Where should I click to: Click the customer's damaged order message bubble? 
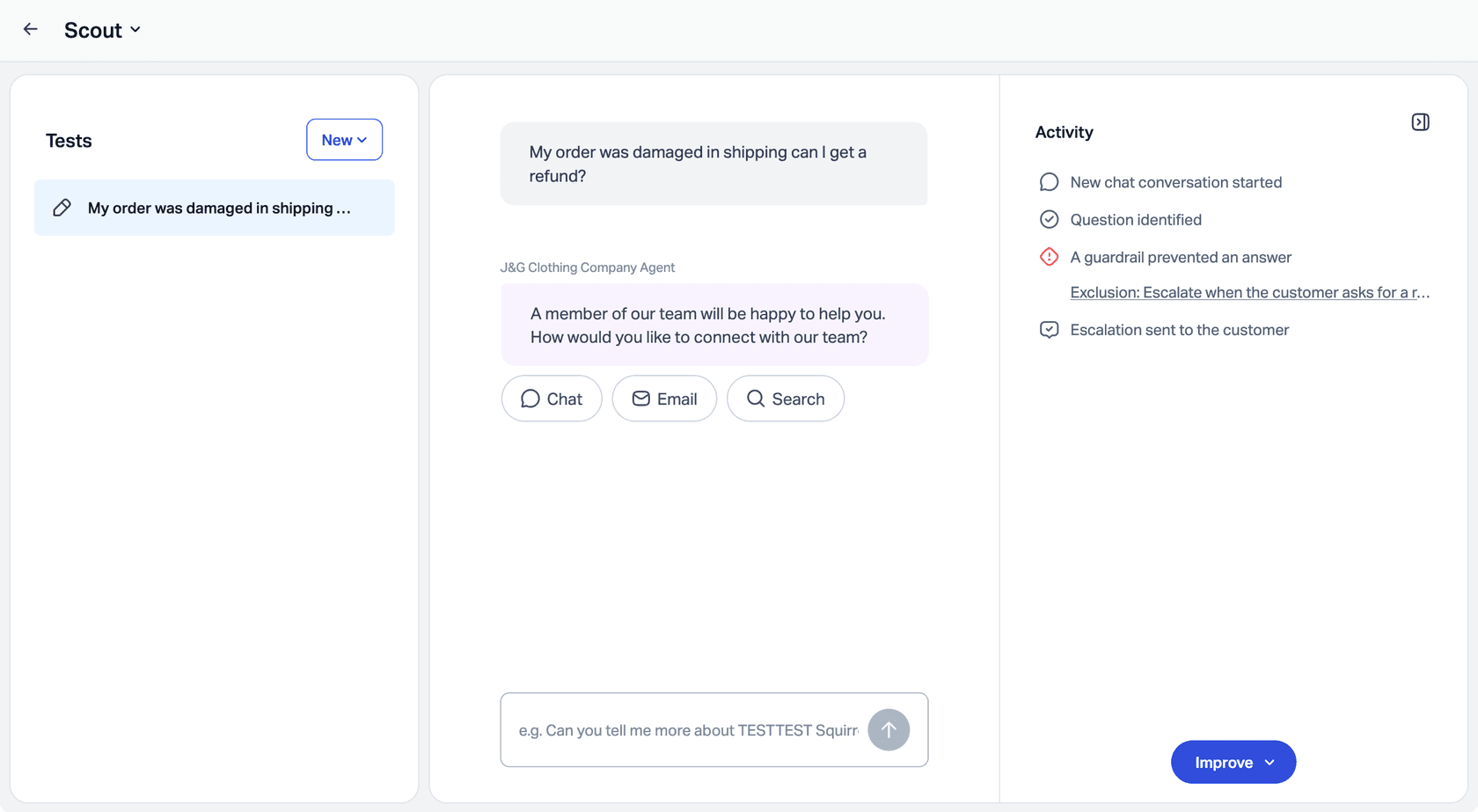click(713, 164)
